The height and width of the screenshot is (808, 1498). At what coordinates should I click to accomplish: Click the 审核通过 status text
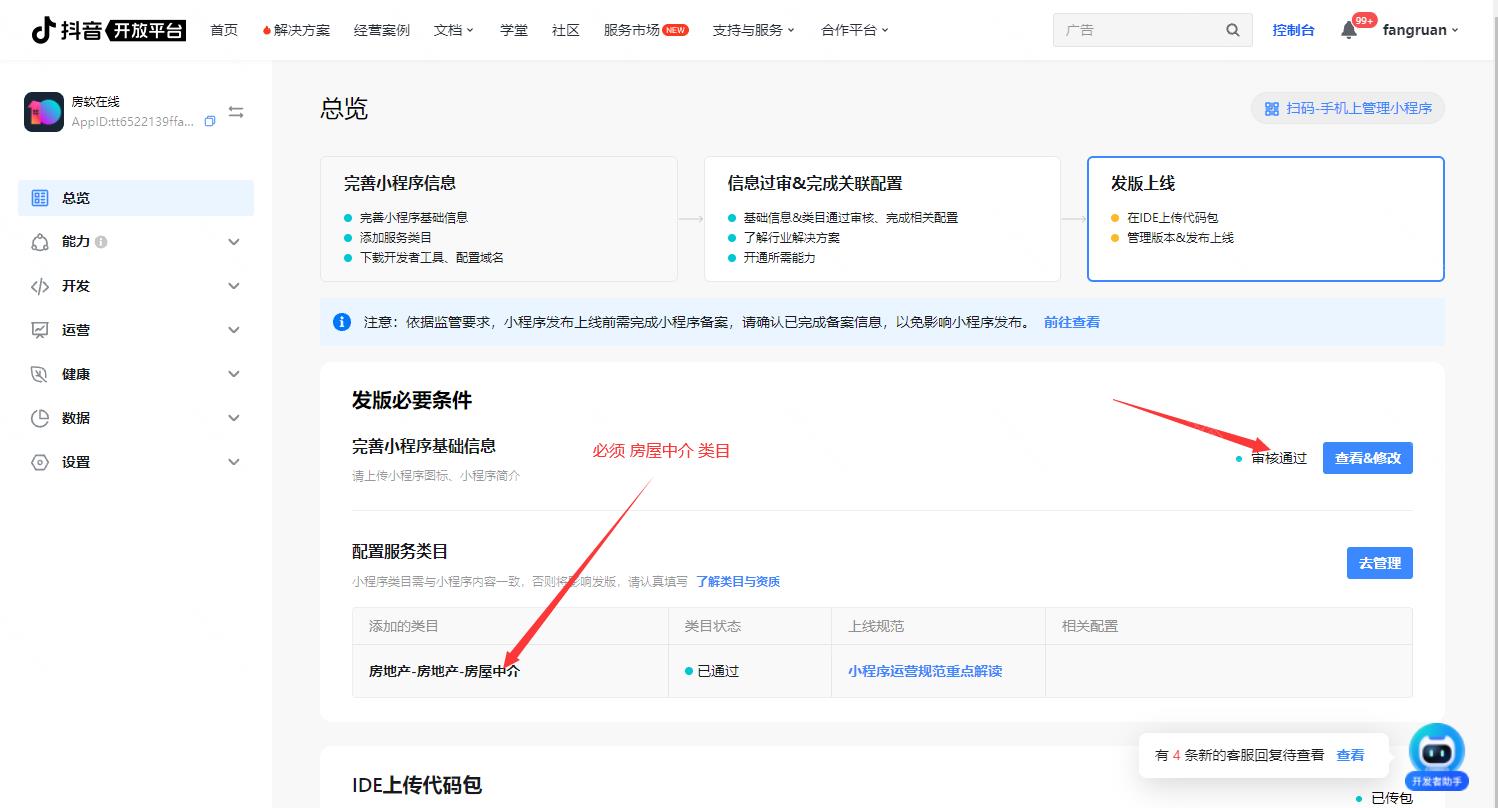click(x=1279, y=458)
